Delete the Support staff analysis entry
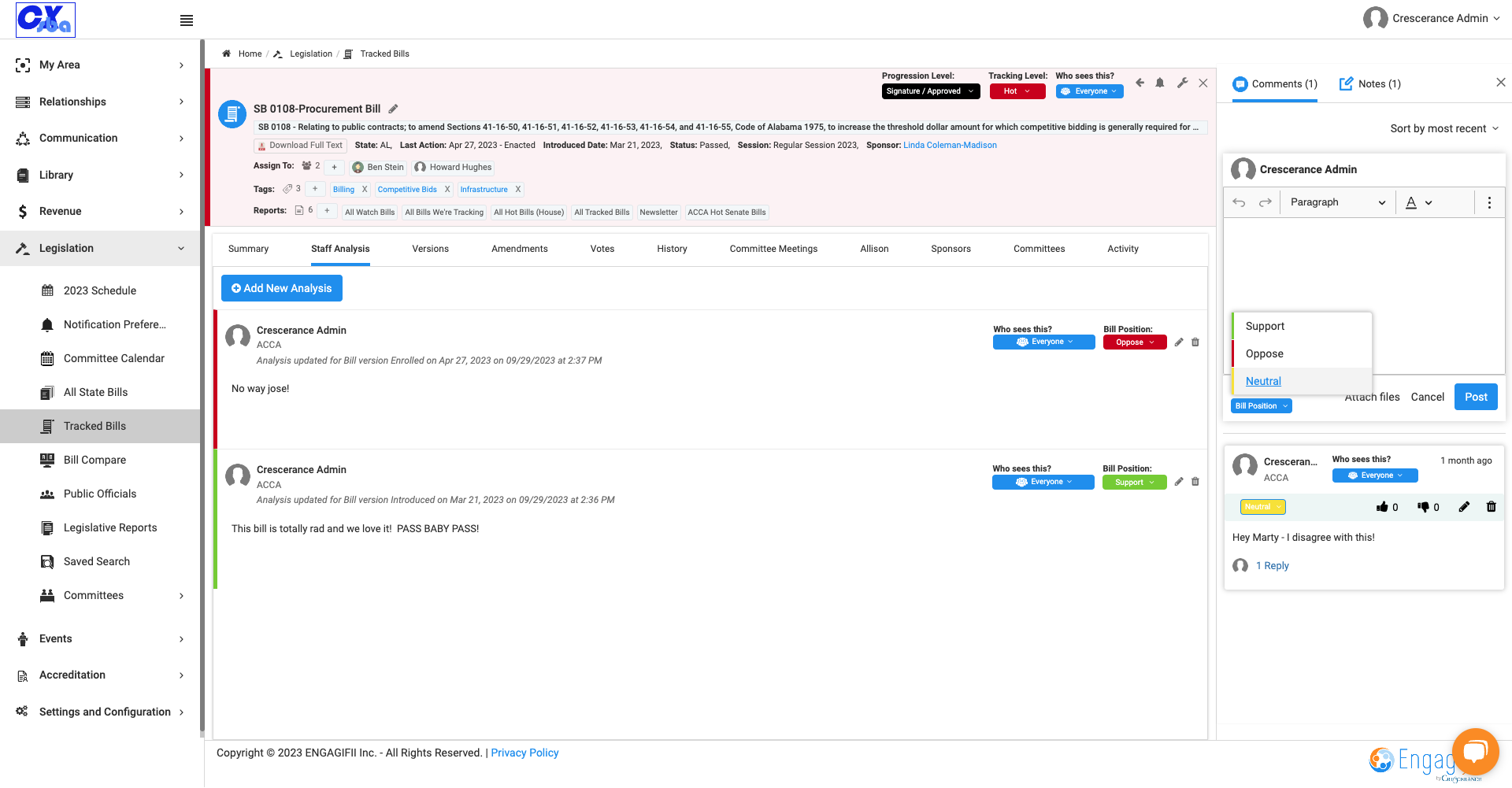 [x=1195, y=482]
